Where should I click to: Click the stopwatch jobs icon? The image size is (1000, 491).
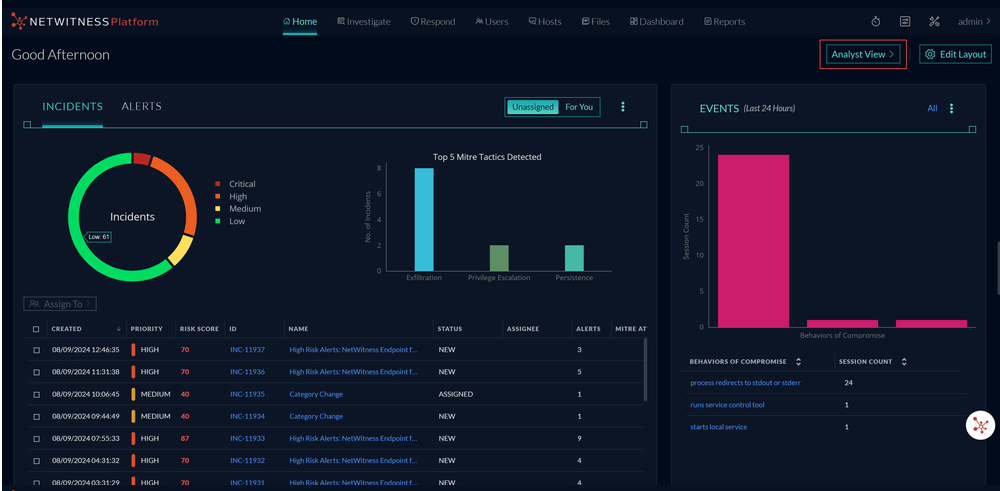(876, 22)
